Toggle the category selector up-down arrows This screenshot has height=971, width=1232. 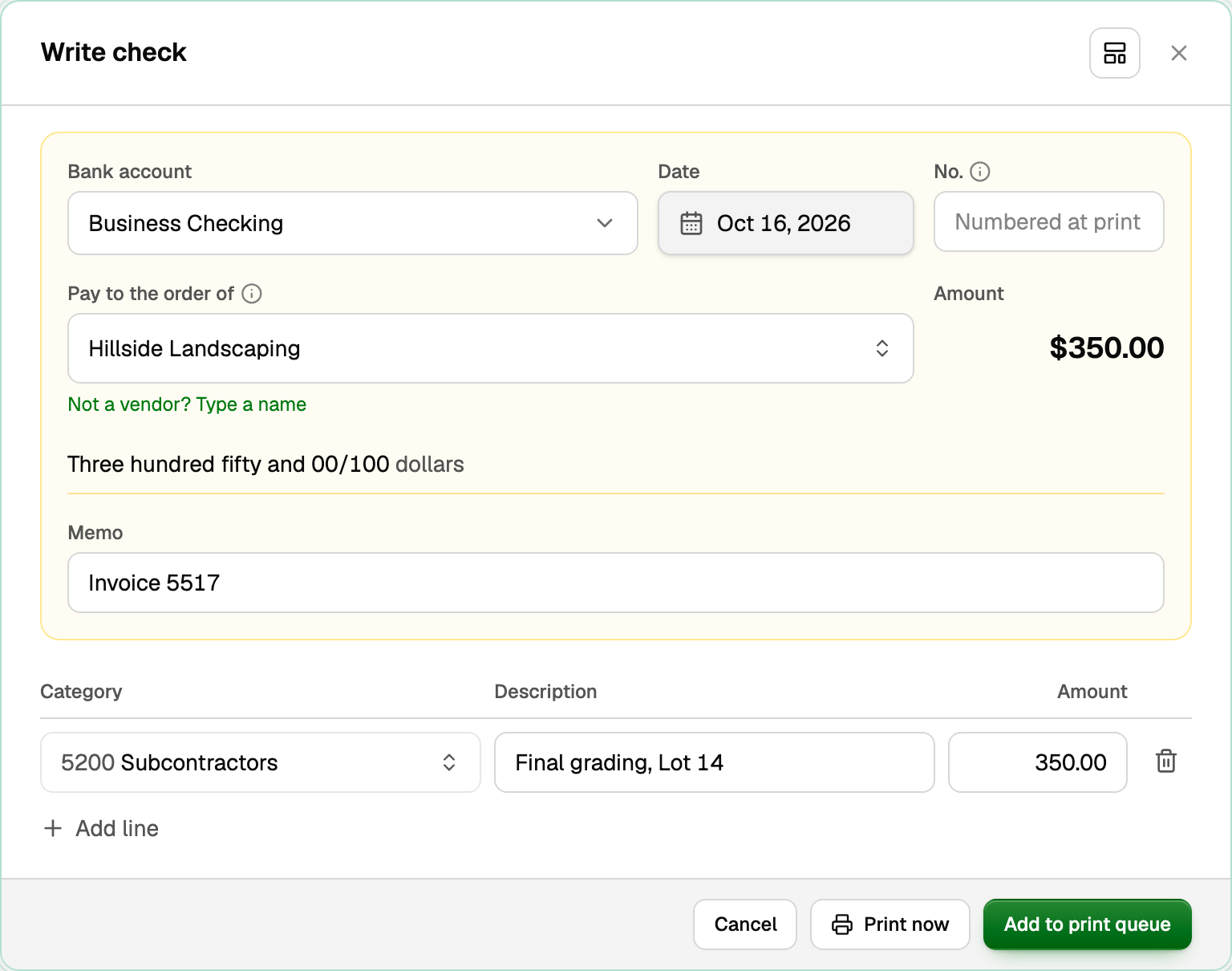coord(449,762)
